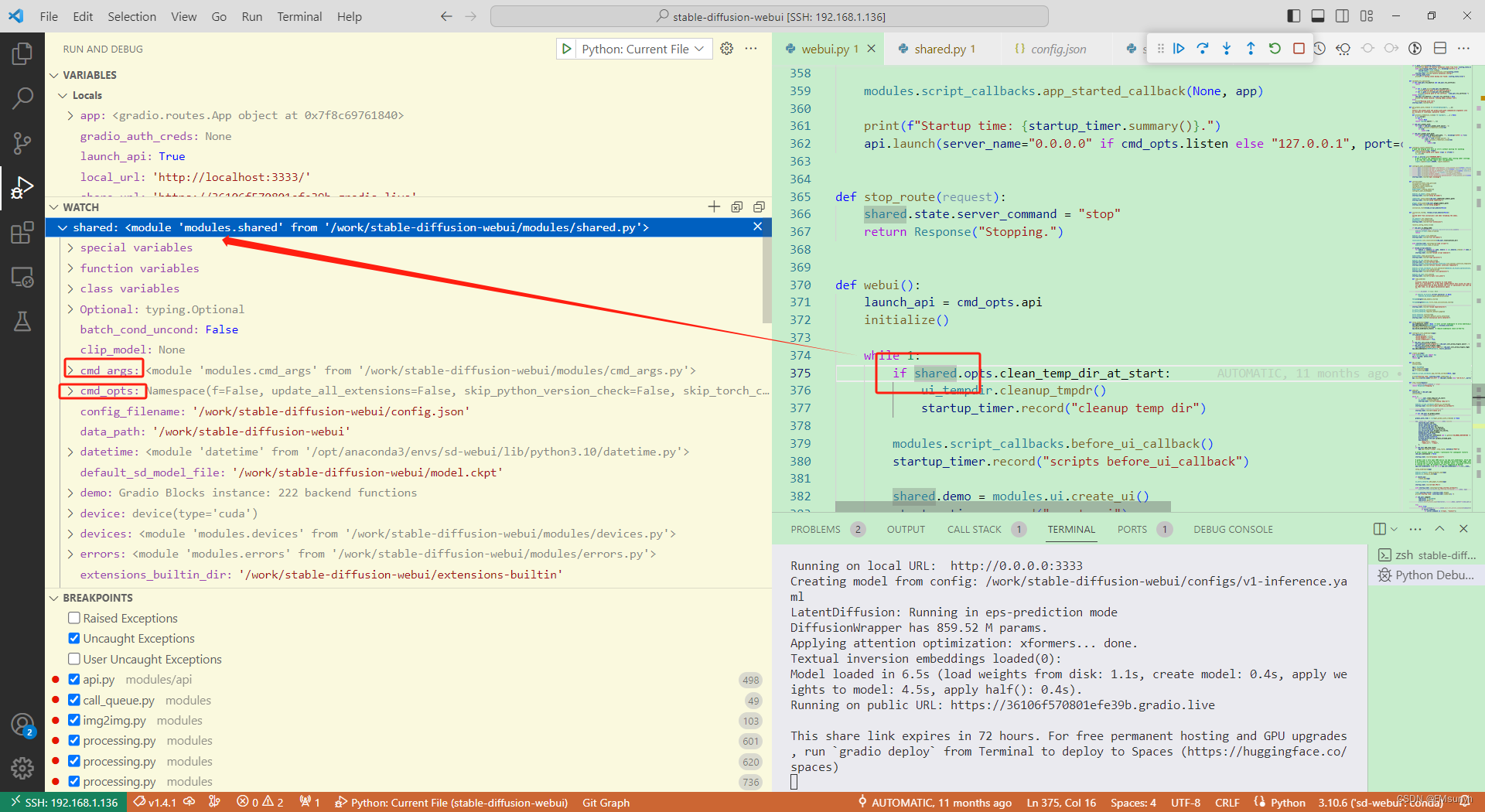Viewport: 1485px width, 812px height.
Task: Open SSH remote connection status button
Action: (63, 802)
